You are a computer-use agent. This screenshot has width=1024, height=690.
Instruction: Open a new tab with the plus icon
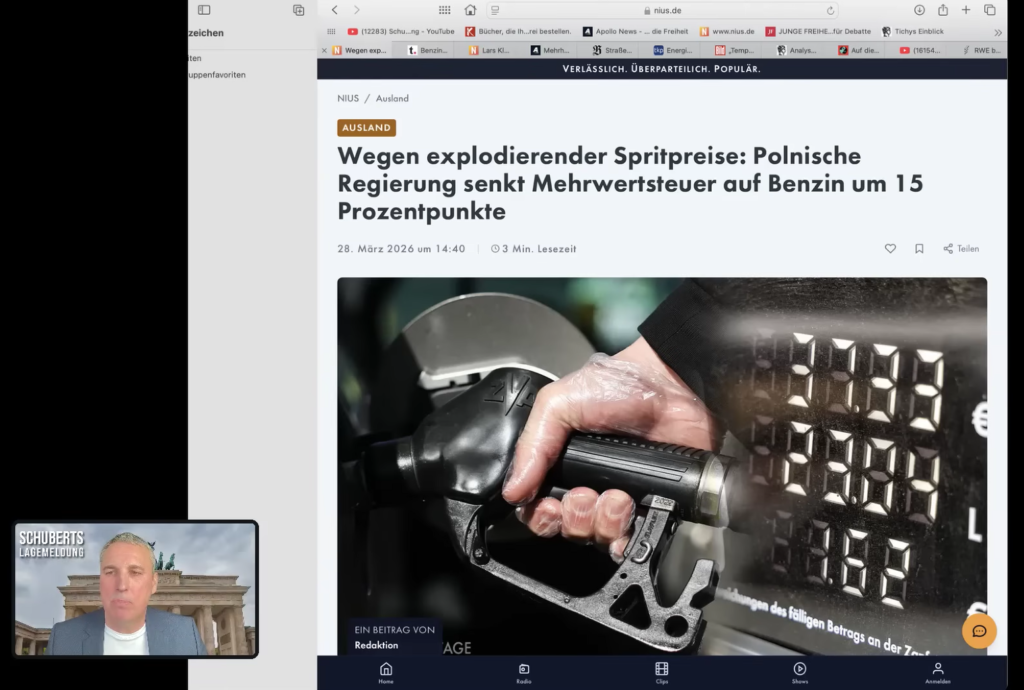coord(966,10)
